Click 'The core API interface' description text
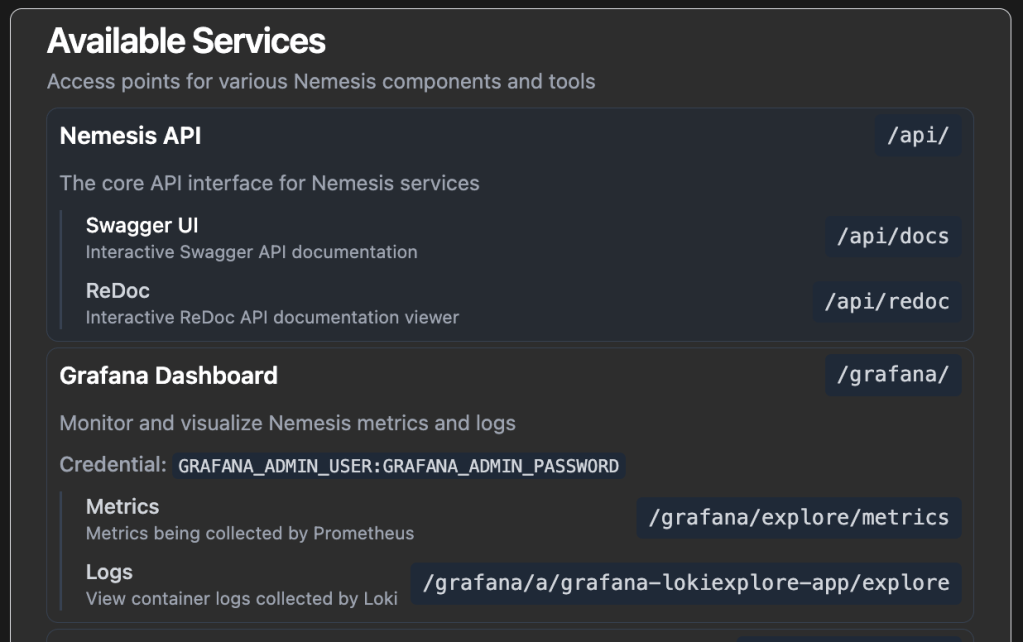The height and width of the screenshot is (642, 1023). [269, 183]
